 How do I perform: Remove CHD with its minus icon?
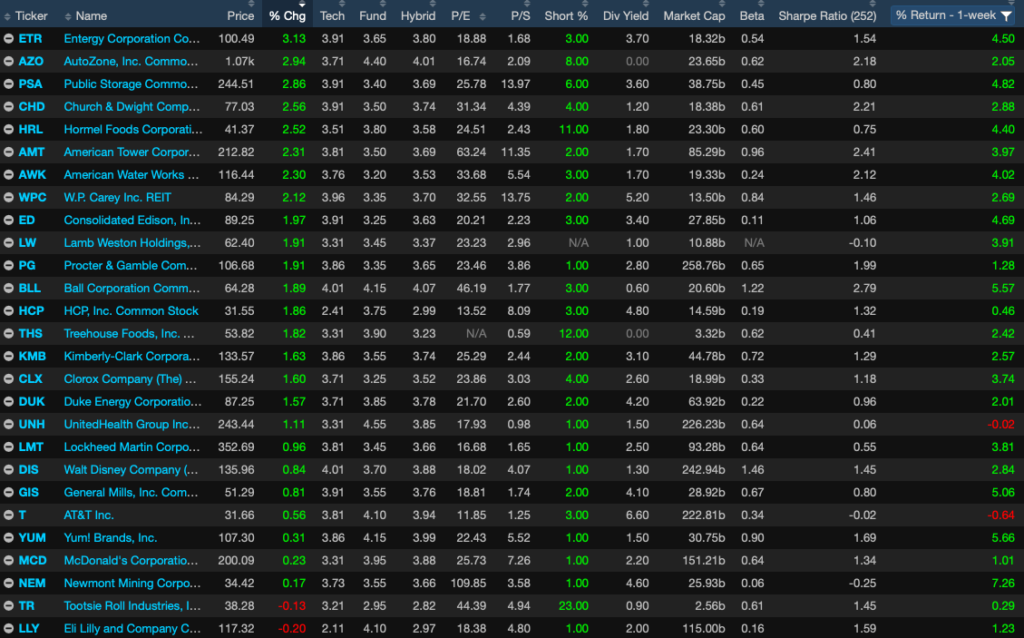click(8, 106)
